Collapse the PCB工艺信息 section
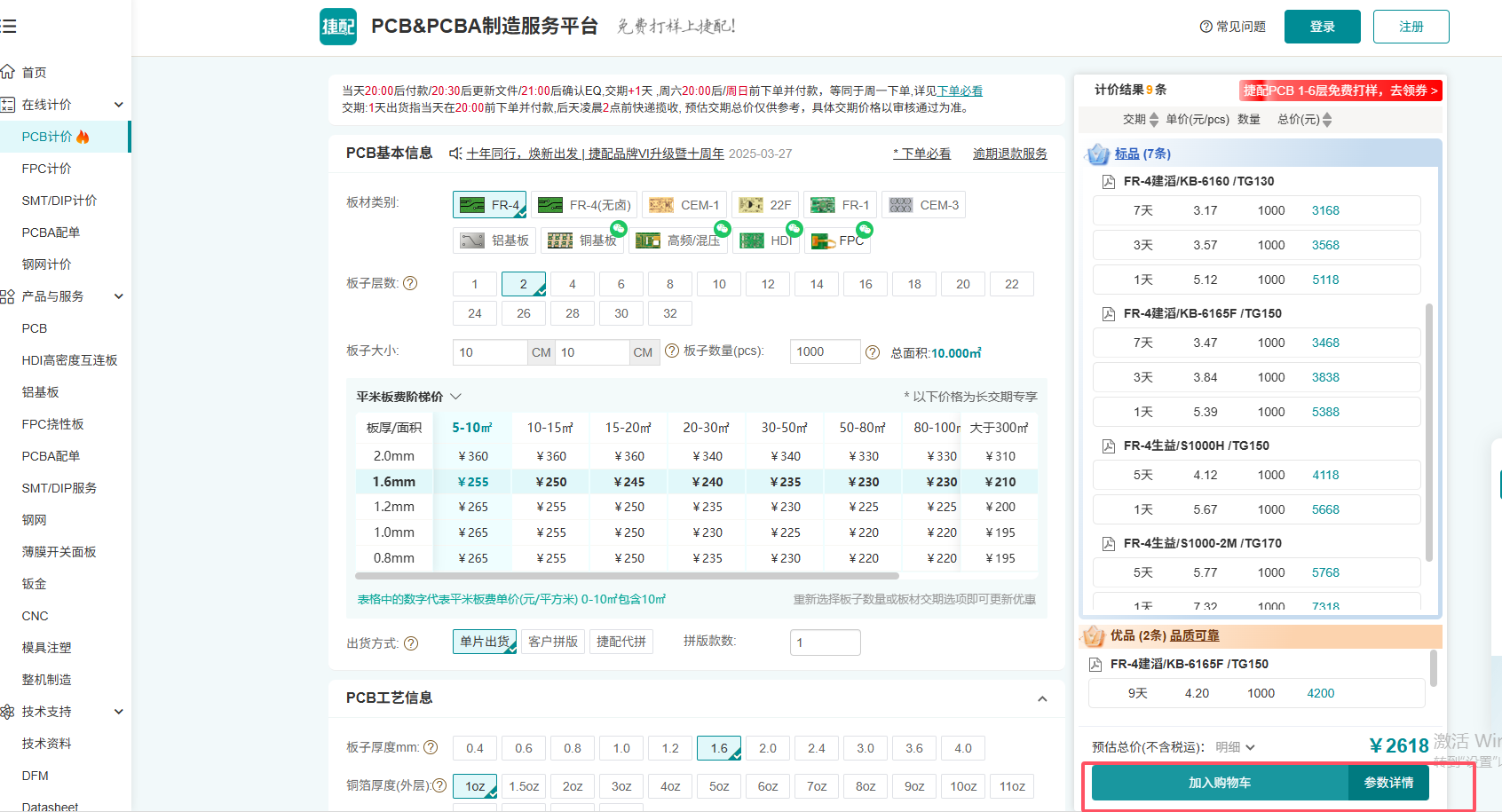 click(x=1042, y=698)
